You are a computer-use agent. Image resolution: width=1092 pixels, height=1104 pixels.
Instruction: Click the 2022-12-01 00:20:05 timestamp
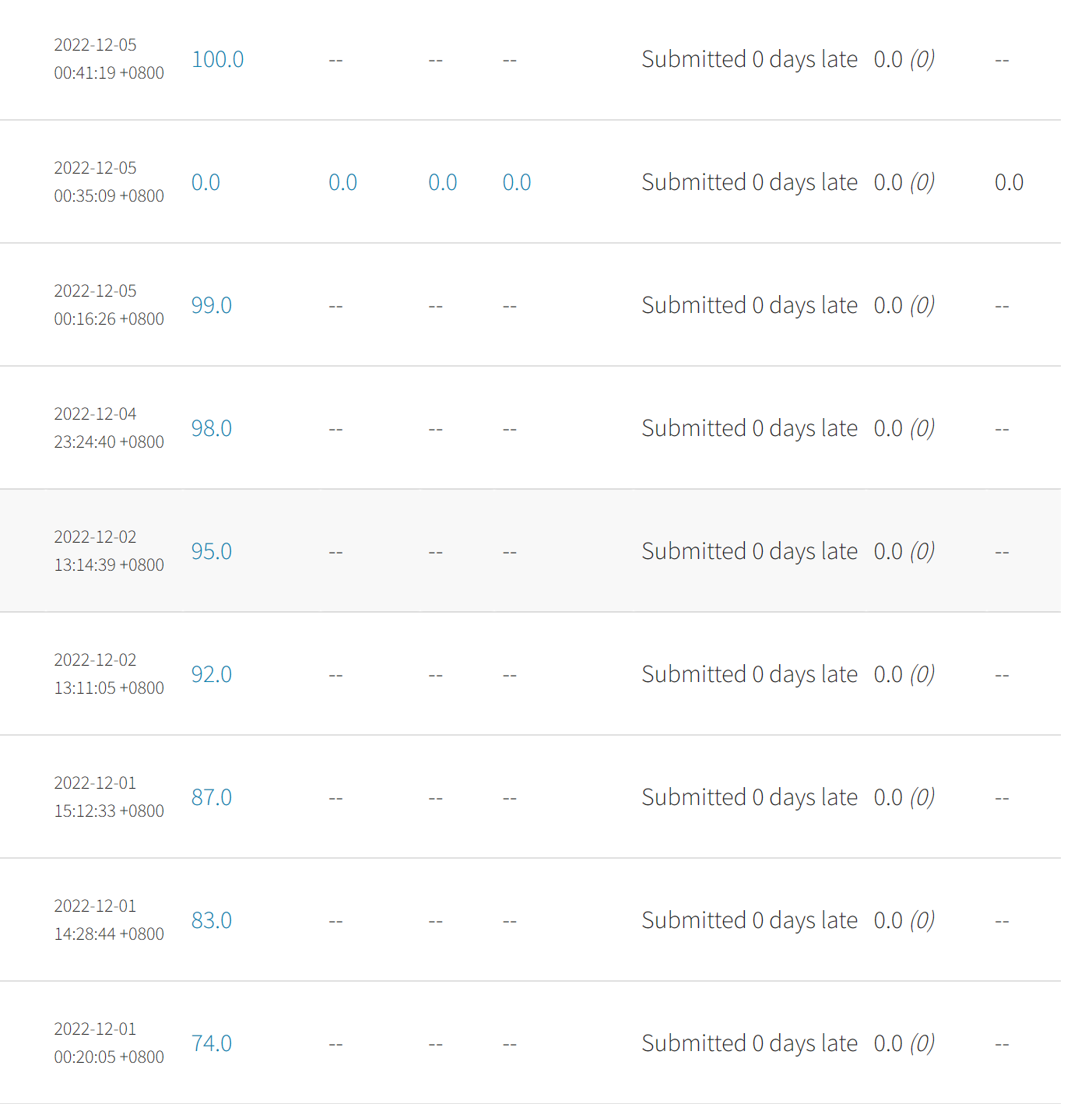(x=108, y=1043)
